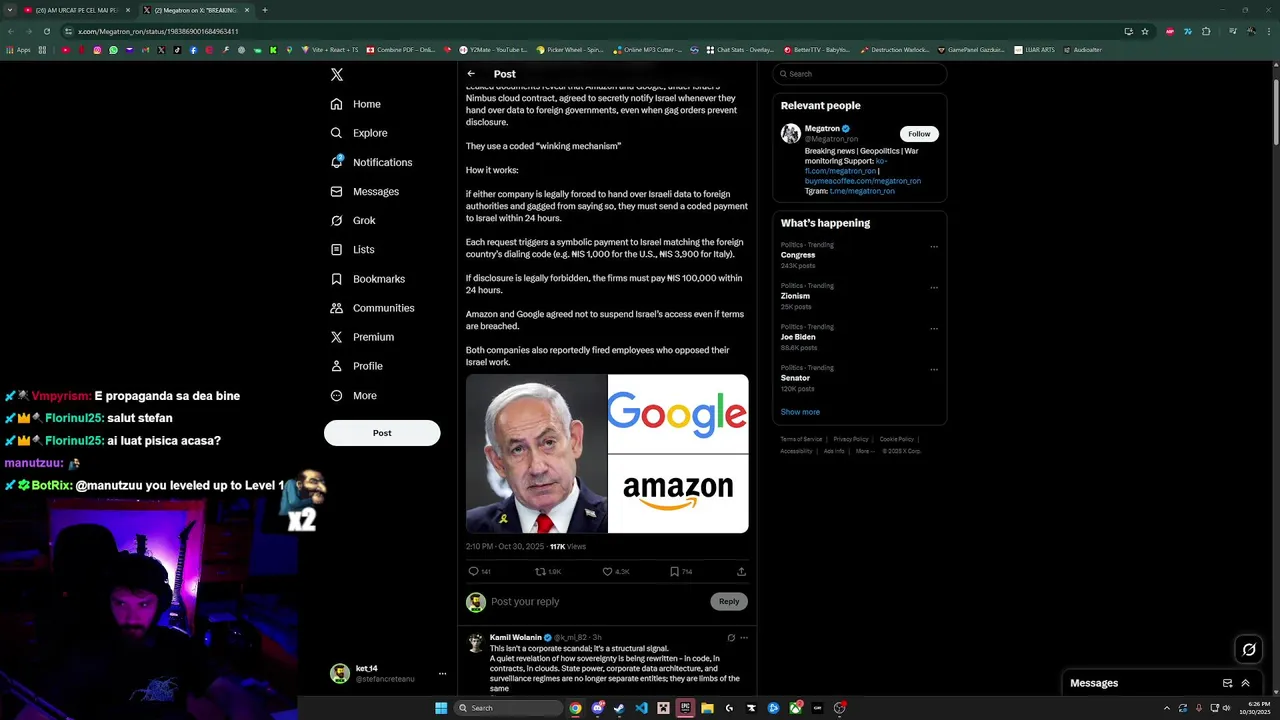Viewport: 1280px width, 720px height.
Task: Click the browser address bar URL
Action: [158, 31]
